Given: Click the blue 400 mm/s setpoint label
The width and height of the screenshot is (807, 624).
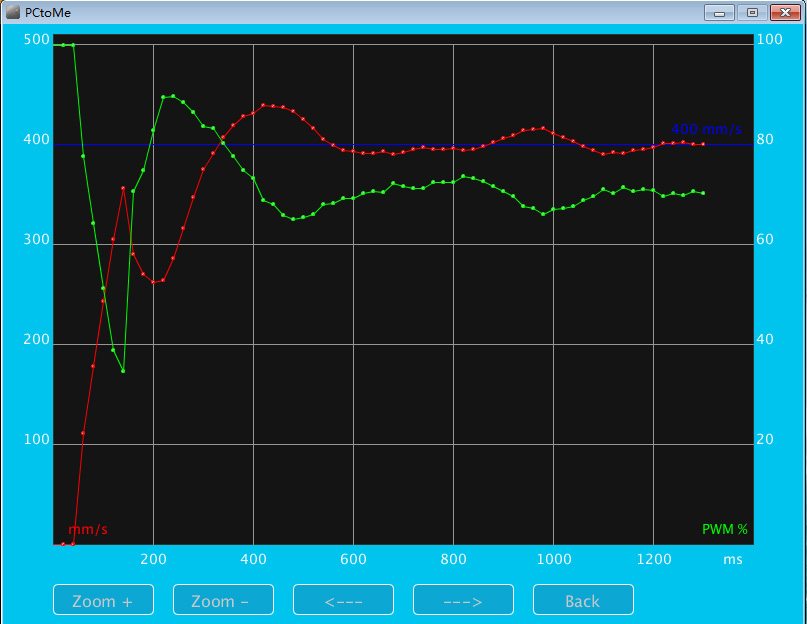Looking at the screenshot, I should pyautogui.click(x=706, y=129).
